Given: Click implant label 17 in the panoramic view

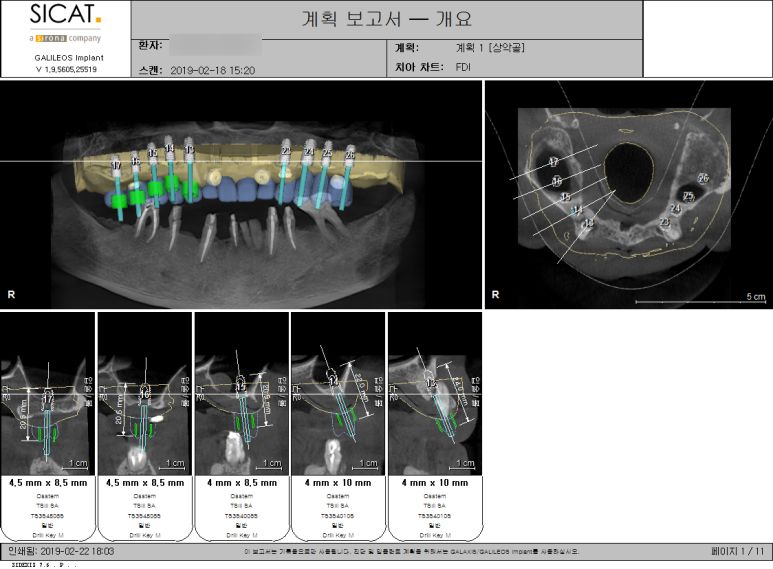Looking at the screenshot, I should [116, 165].
